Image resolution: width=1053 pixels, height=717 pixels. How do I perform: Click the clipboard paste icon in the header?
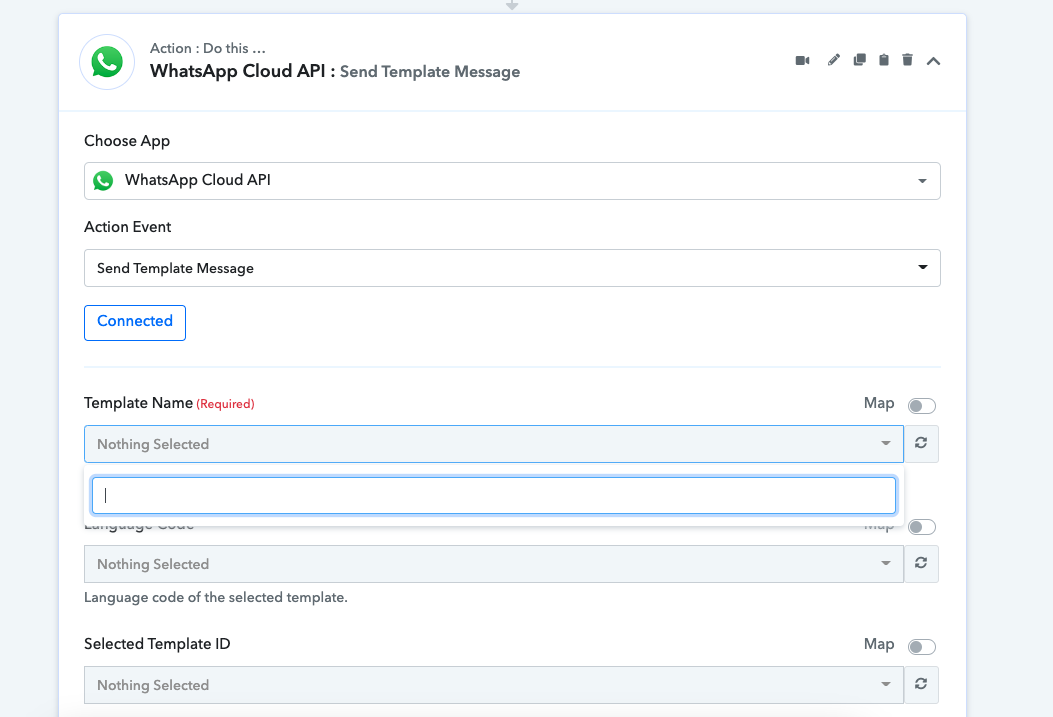pyautogui.click(x=884, y=60)
